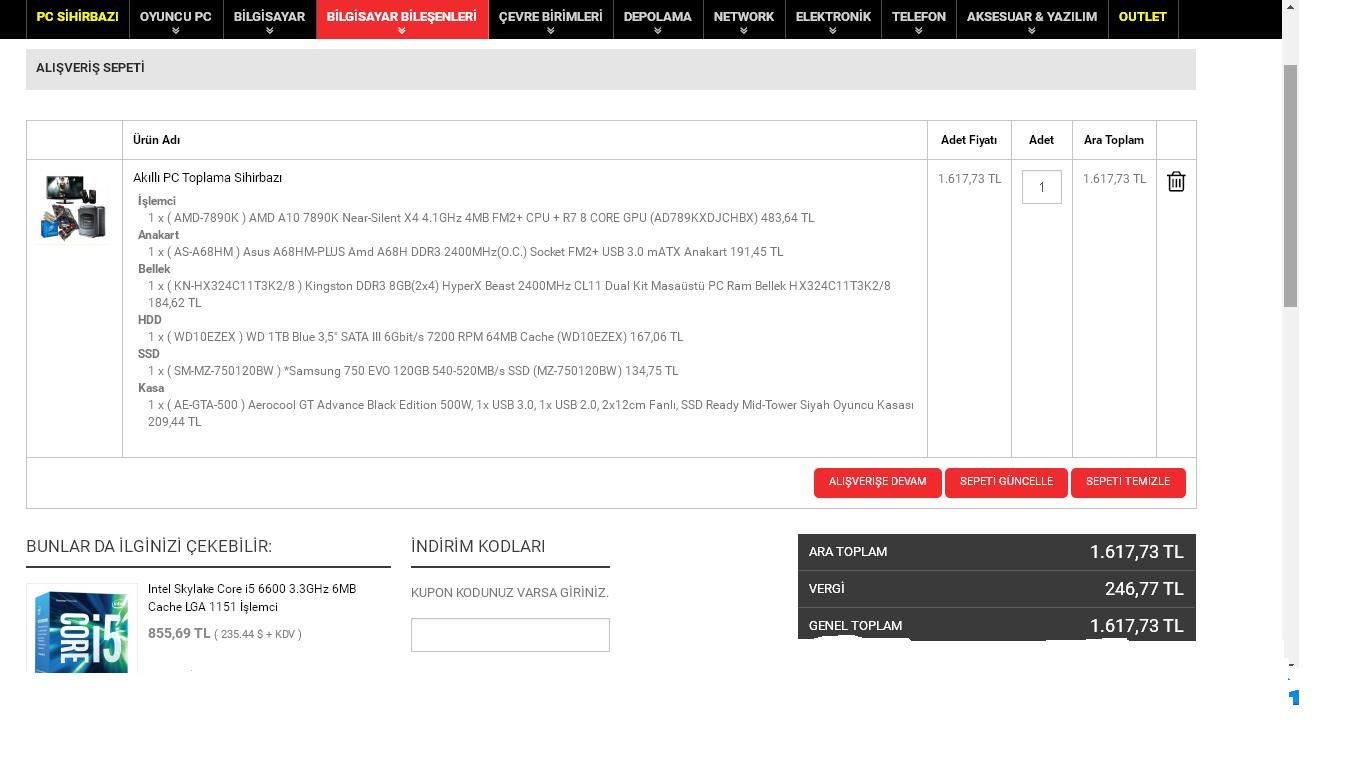Click the AMD A10 7890K processor line
This screenshot has width=1360, height=768.
(x=481, y=218)
